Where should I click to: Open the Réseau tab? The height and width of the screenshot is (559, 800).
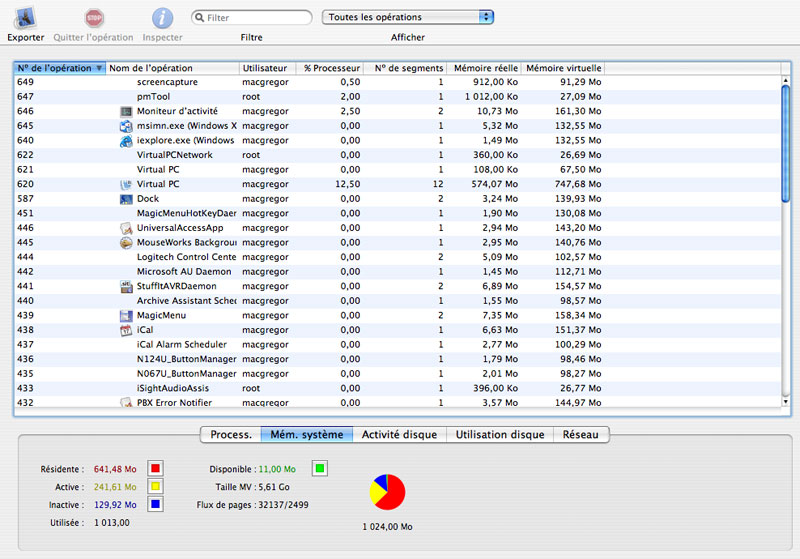click(581, 435)
